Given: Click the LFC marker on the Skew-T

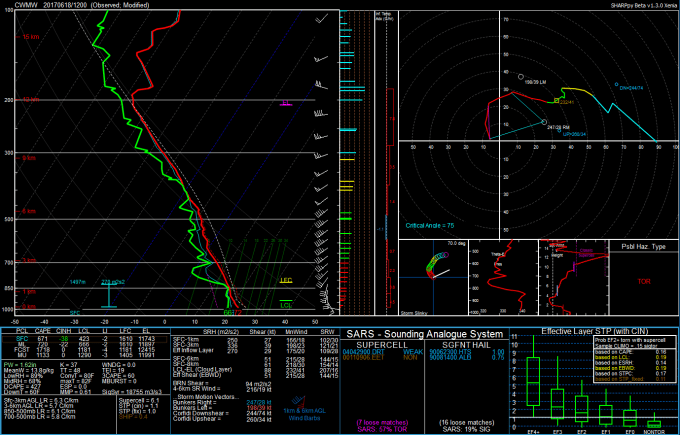Looking at the screenshot, I should (x=286, y=281).
